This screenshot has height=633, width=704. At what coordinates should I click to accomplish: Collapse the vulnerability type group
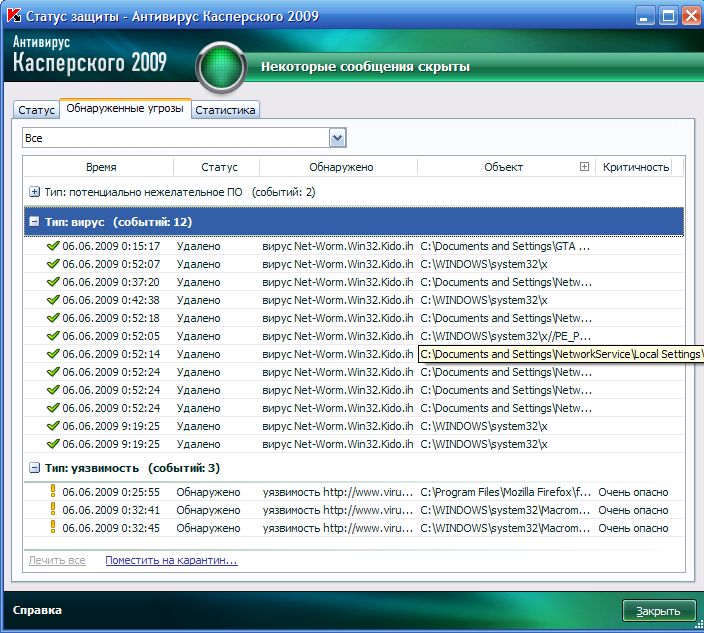coord(35,468)
